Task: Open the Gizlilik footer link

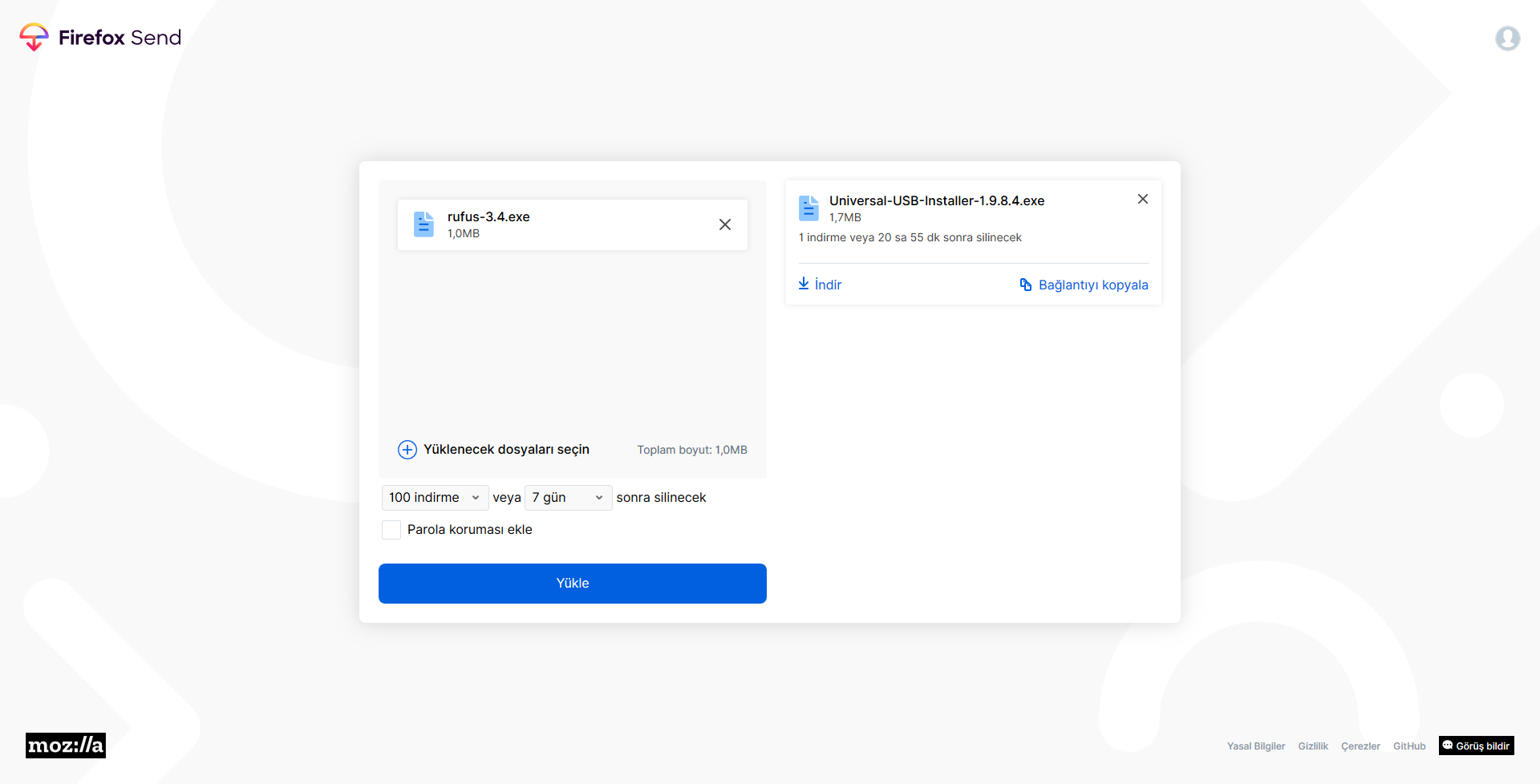Action: click(1313, 746)
